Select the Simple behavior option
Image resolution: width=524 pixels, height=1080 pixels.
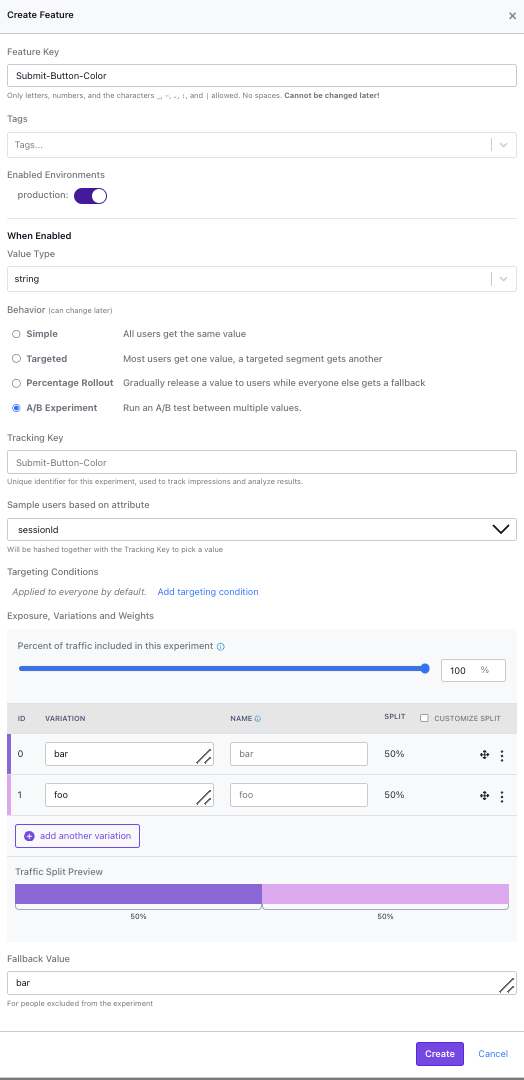[16, 334]
